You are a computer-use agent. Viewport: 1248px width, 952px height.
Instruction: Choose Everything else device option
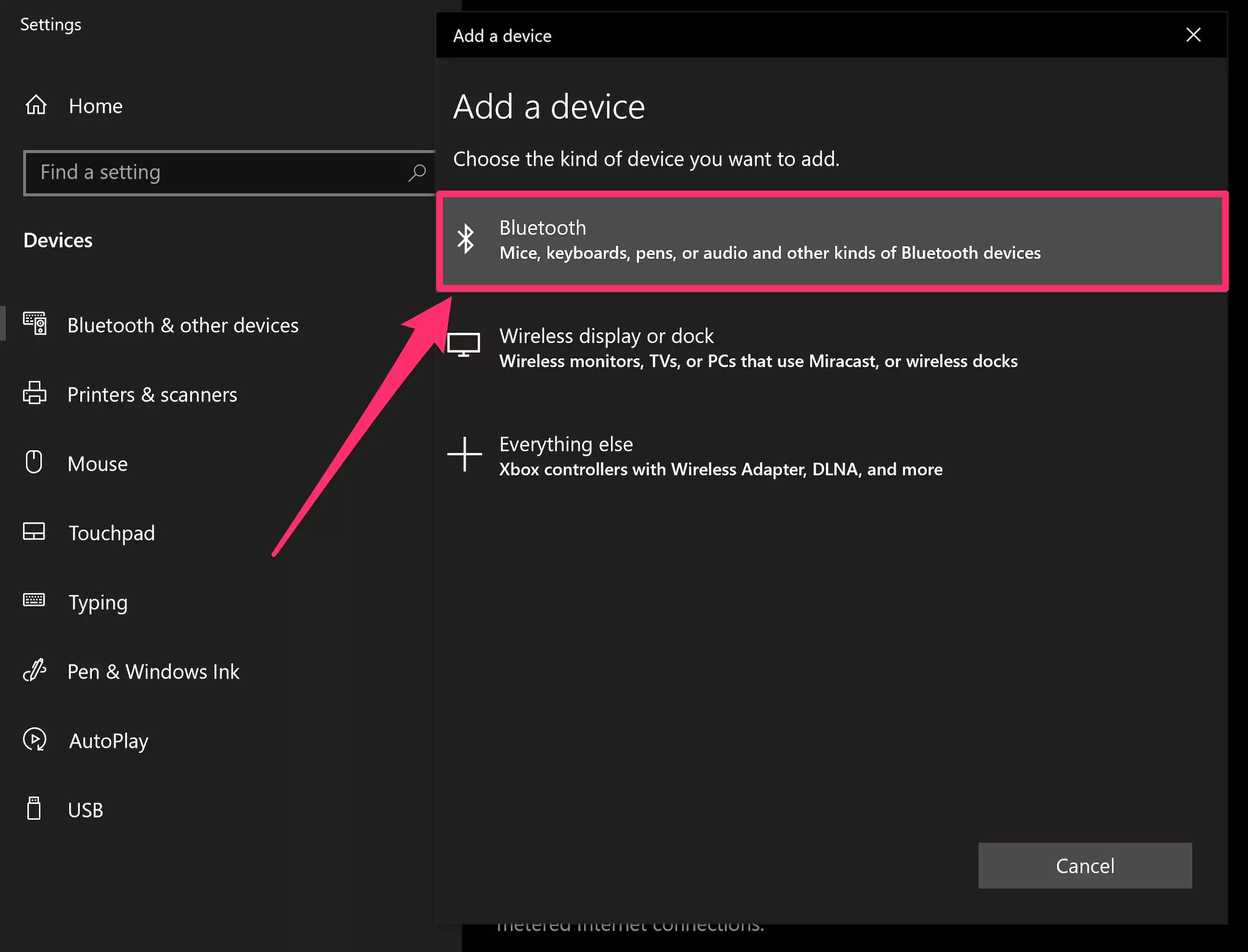point(720,456)
